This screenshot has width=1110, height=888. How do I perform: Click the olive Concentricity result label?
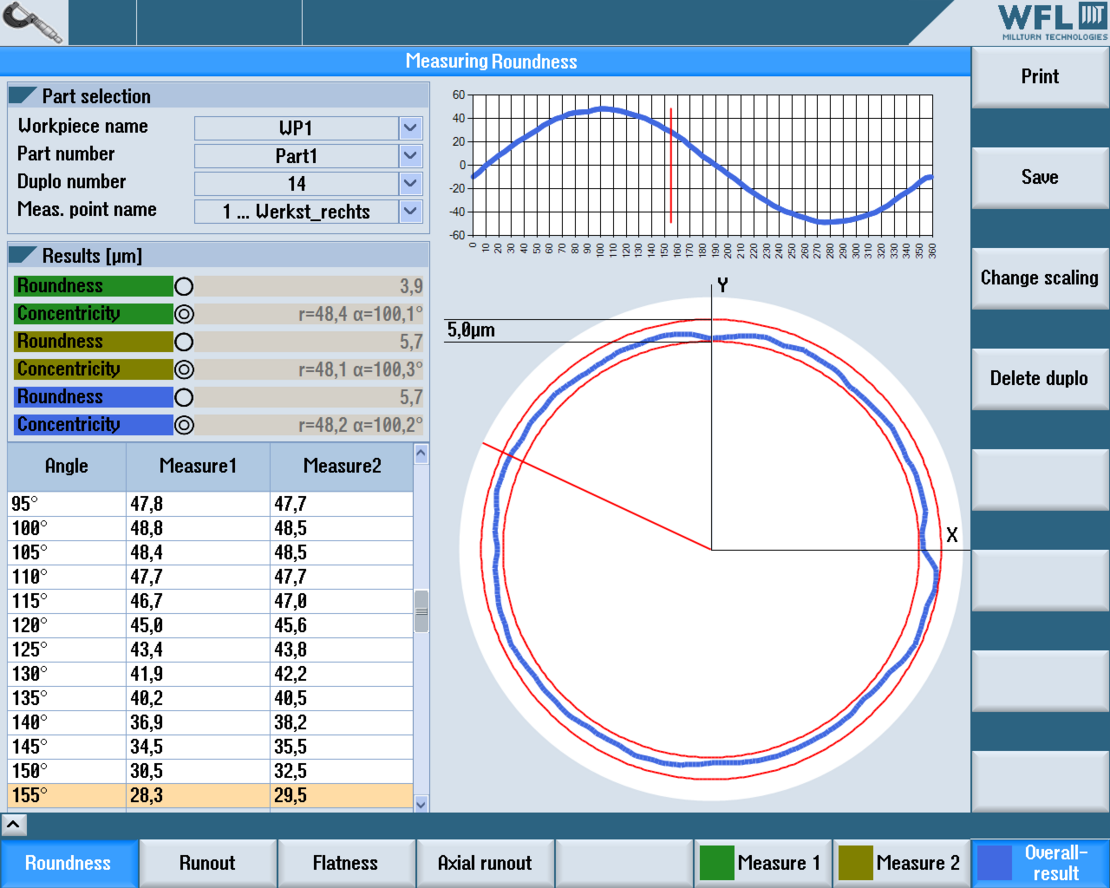pos(93,369)
